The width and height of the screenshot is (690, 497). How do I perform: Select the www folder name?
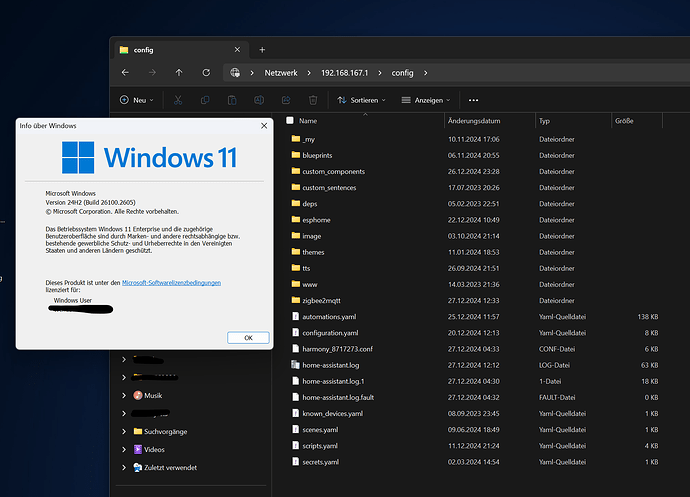tap(310, 284)
